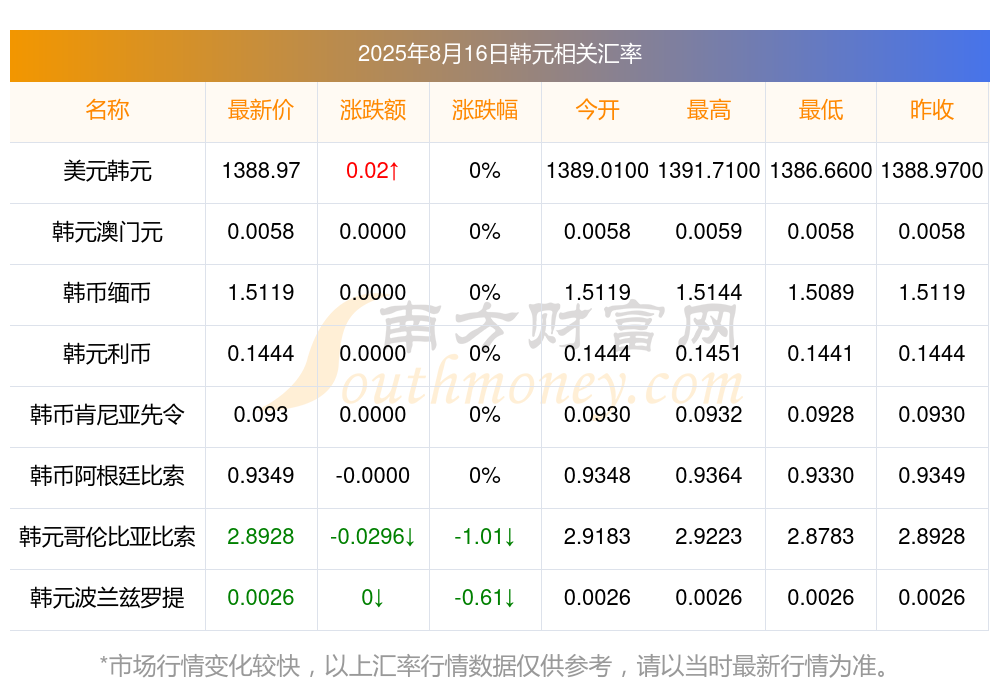The width and height of the screenshot is (1000, 698).
Task: Select high value 1.5144
Action: [x=709, y=293]
